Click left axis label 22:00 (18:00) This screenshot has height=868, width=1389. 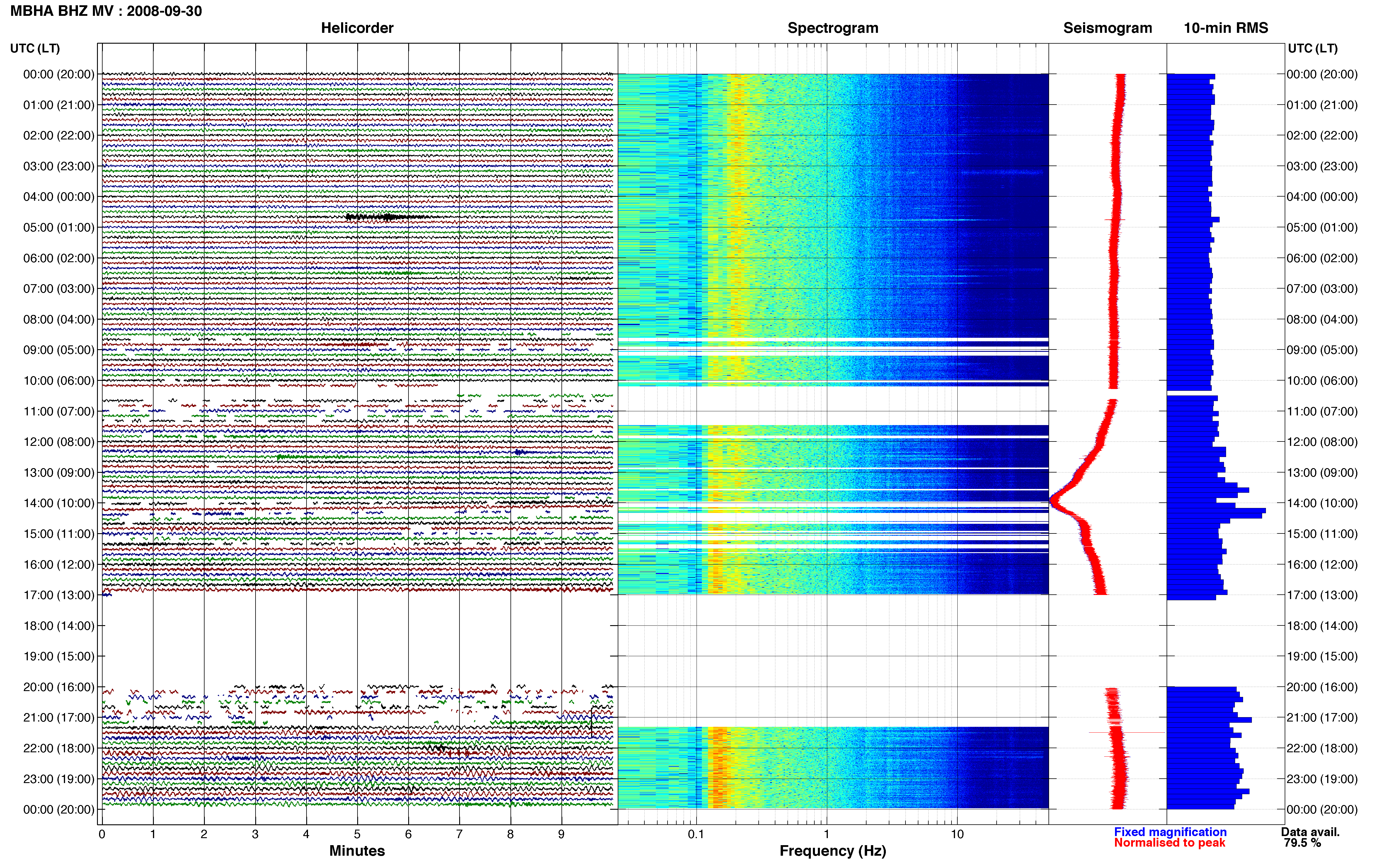click(x=59, y=748)
